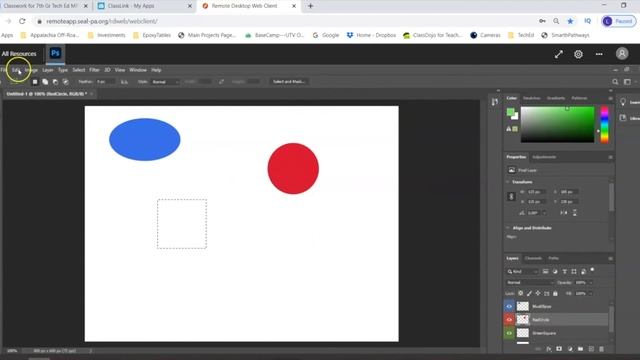Open the Photoshop app icon in resources bar
The height and width of the screenshot is (360, 640).
pyautogui.click(x=55, y=53)
